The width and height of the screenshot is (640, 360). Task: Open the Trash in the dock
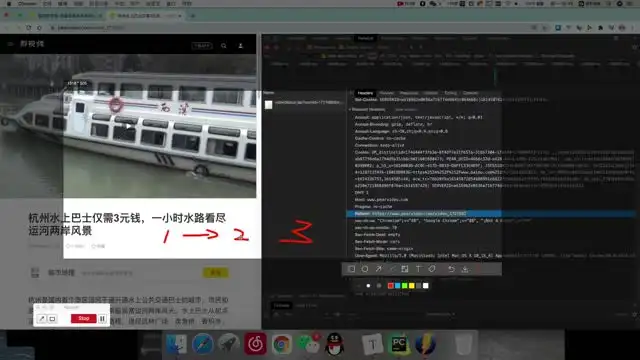(x=464, y=344)
